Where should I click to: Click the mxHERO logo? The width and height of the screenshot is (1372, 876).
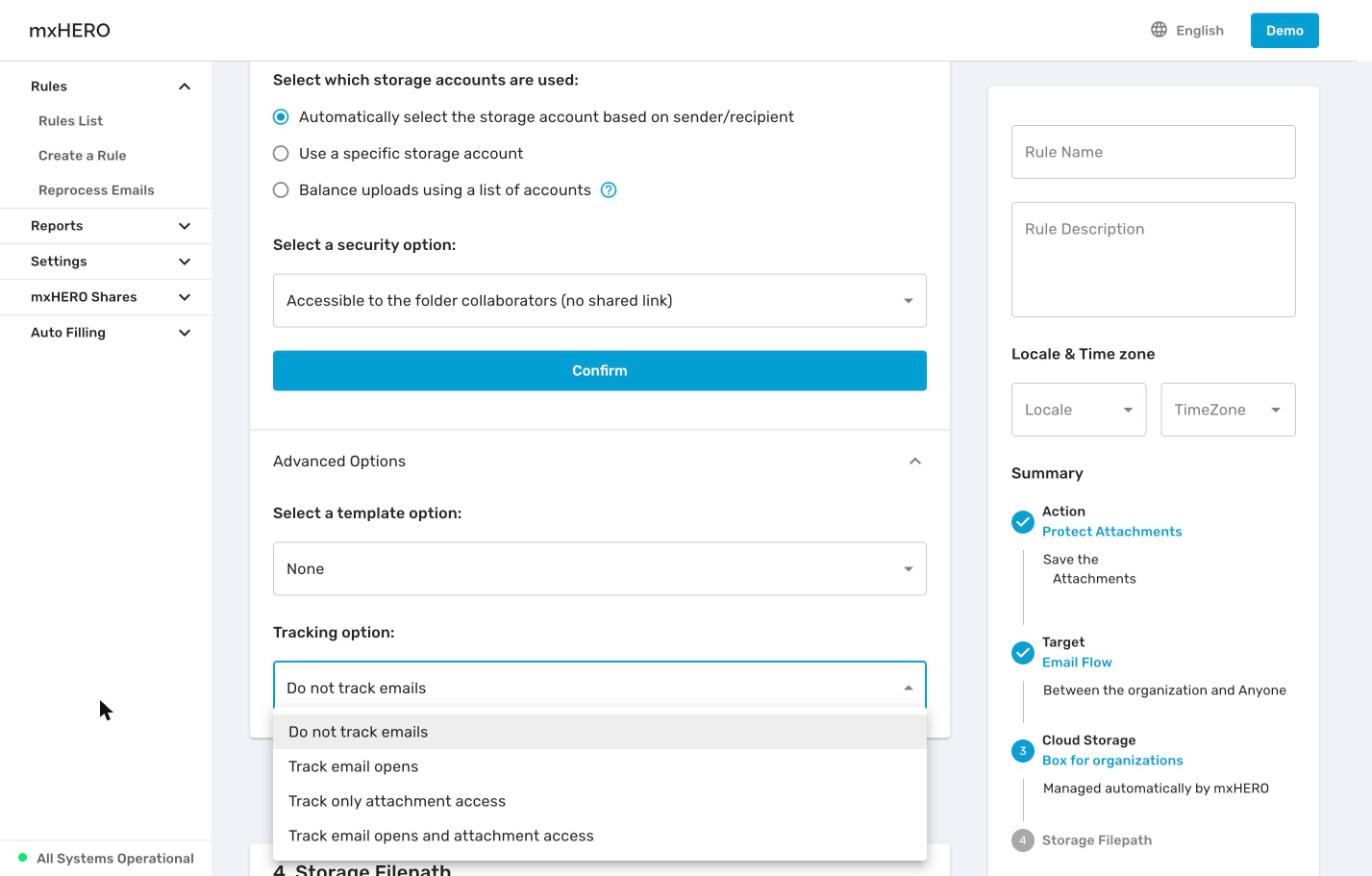pos(70,30)
